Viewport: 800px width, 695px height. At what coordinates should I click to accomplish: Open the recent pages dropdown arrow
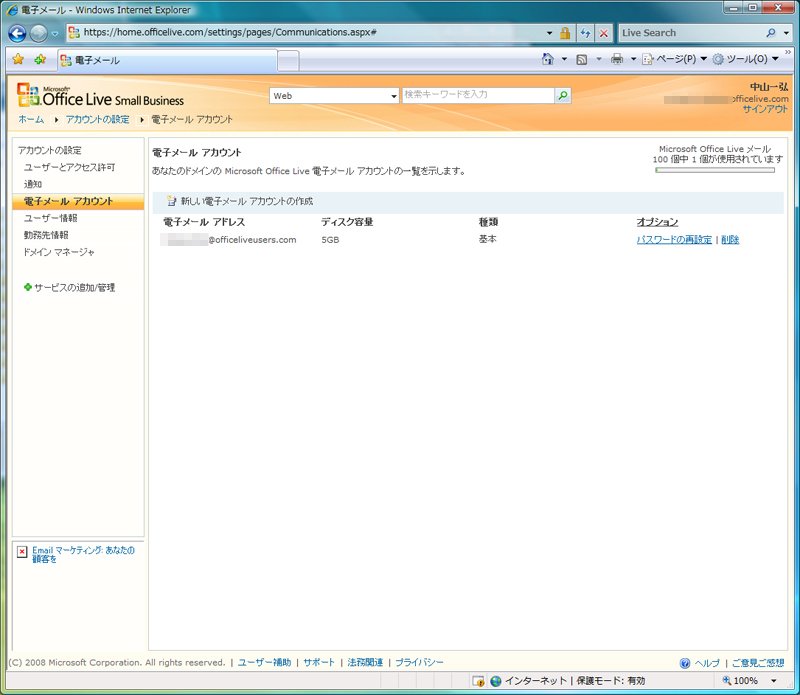pyautogui.click(x=55, y=34)
